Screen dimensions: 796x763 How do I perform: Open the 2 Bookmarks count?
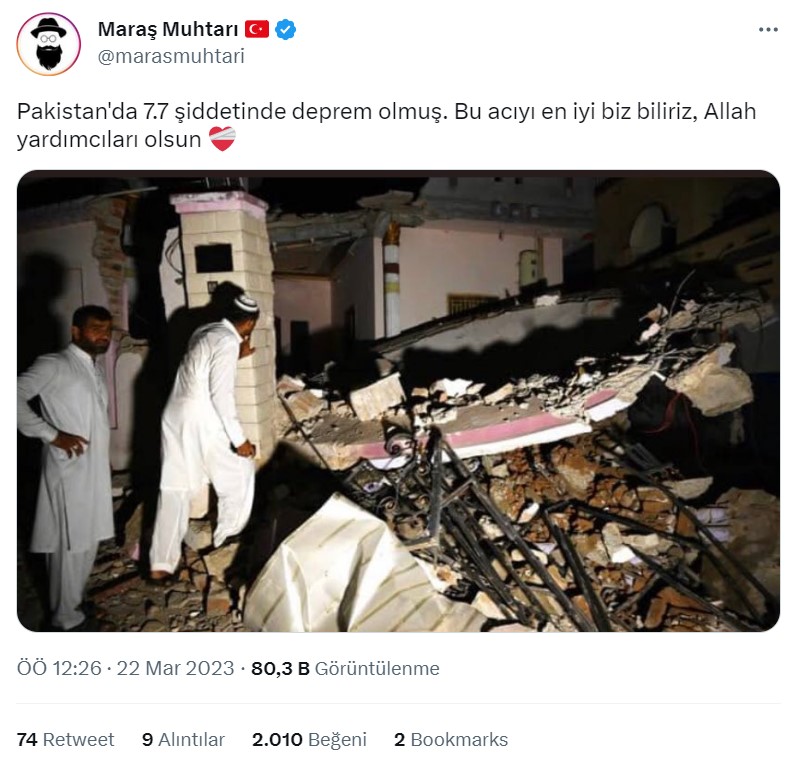pos(451,740)
